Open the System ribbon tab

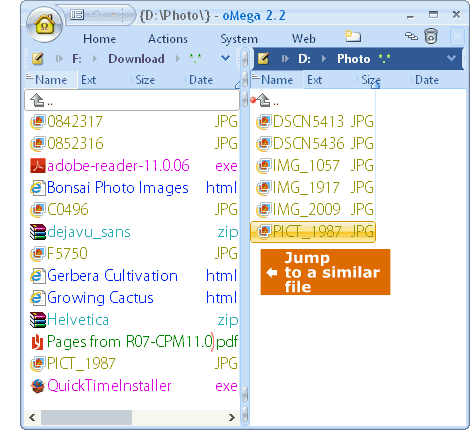pyautogui.click(x=239, y=39)
